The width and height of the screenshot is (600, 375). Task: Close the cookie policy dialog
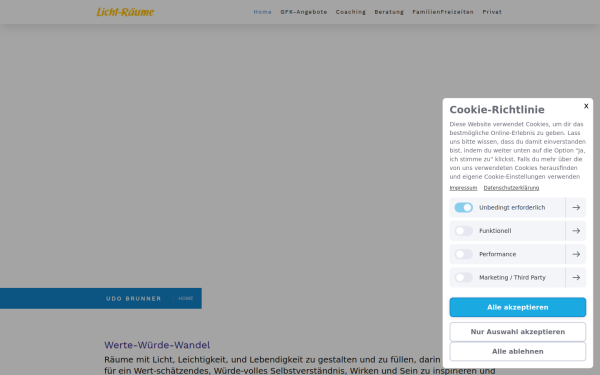pos(586,106)
